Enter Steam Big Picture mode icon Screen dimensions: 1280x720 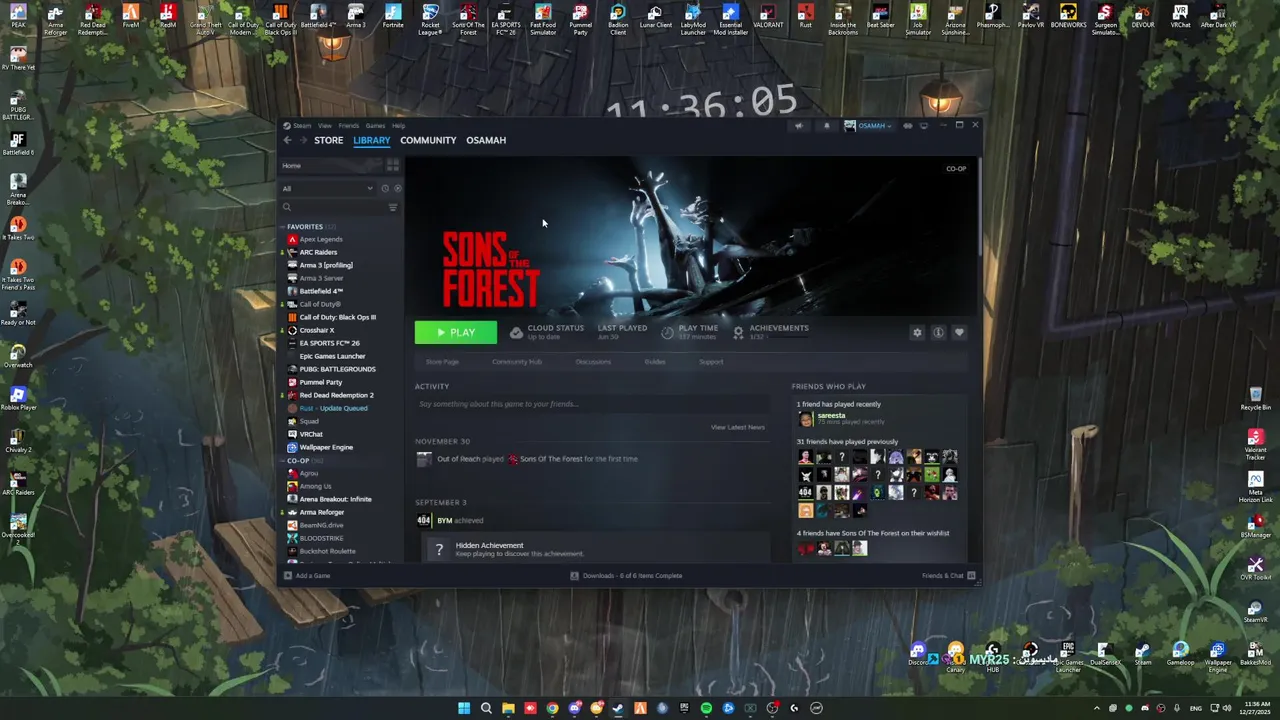pyautogui.click(x=923, y=126)
